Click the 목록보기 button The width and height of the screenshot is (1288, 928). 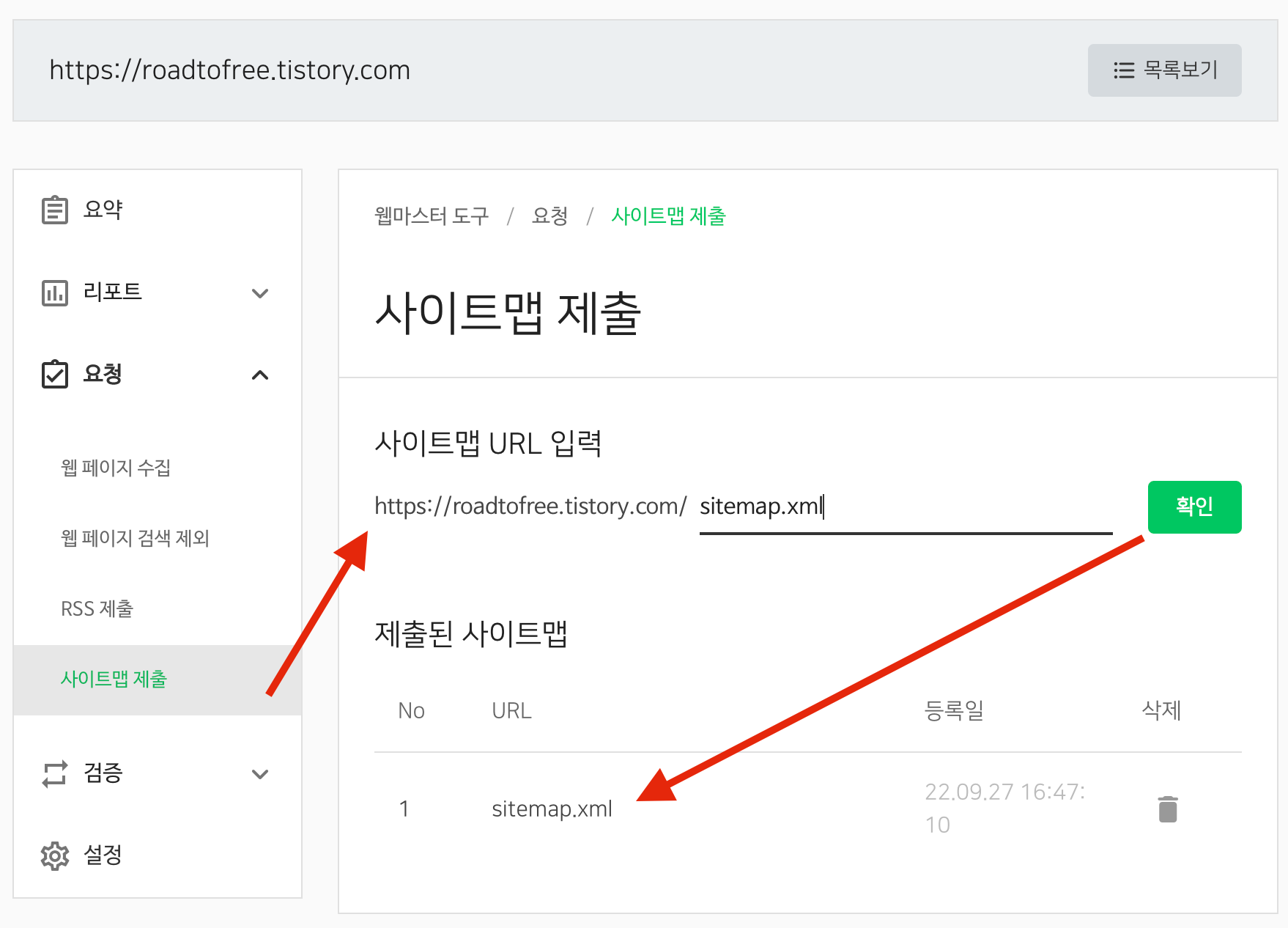coord(1164,70)
